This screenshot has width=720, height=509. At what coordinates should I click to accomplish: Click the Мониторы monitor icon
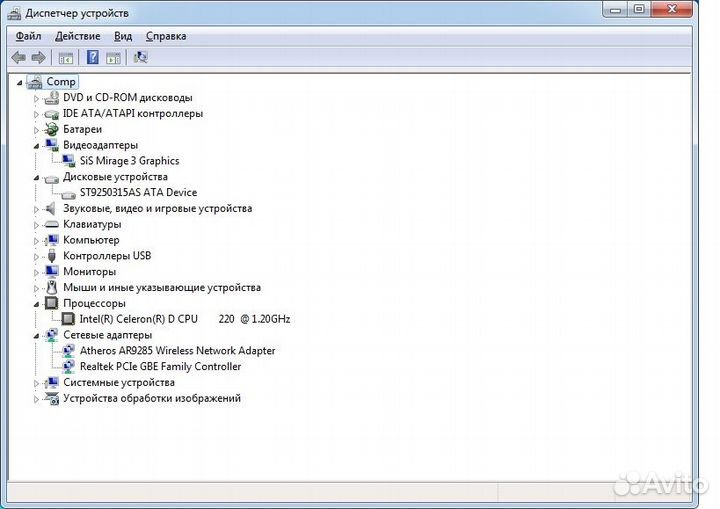[x=51, y=272]
